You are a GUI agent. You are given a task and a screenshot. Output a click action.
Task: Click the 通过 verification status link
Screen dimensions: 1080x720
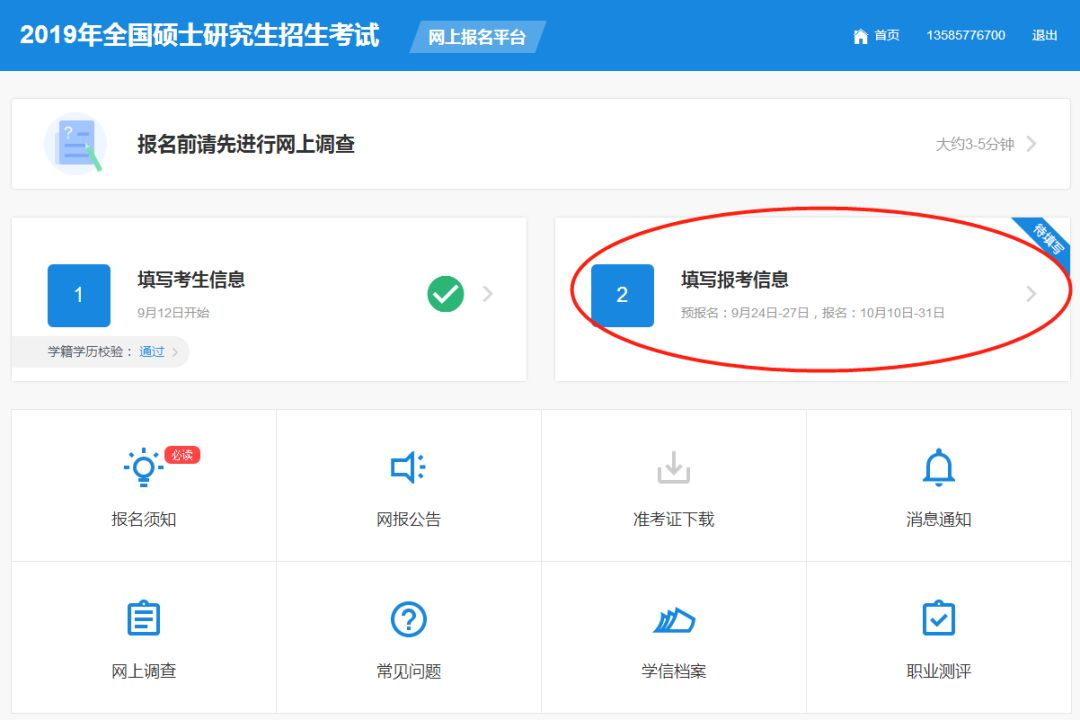[x=152, y=352]
